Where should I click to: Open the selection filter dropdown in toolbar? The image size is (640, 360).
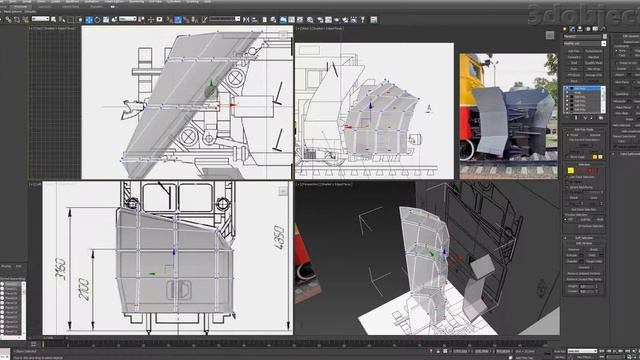[40, 19]
